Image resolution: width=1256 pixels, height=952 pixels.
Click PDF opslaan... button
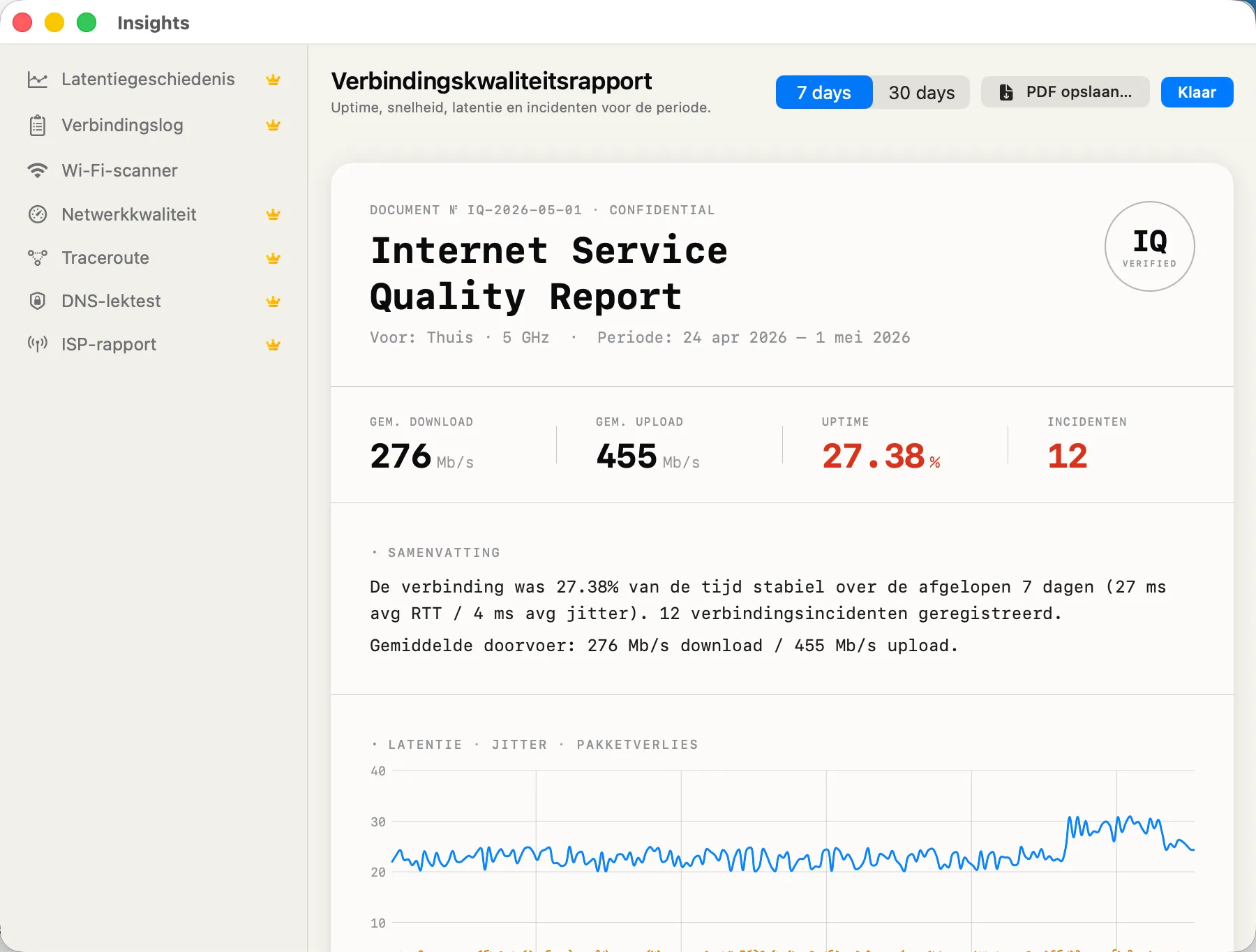coord(1065,92)
